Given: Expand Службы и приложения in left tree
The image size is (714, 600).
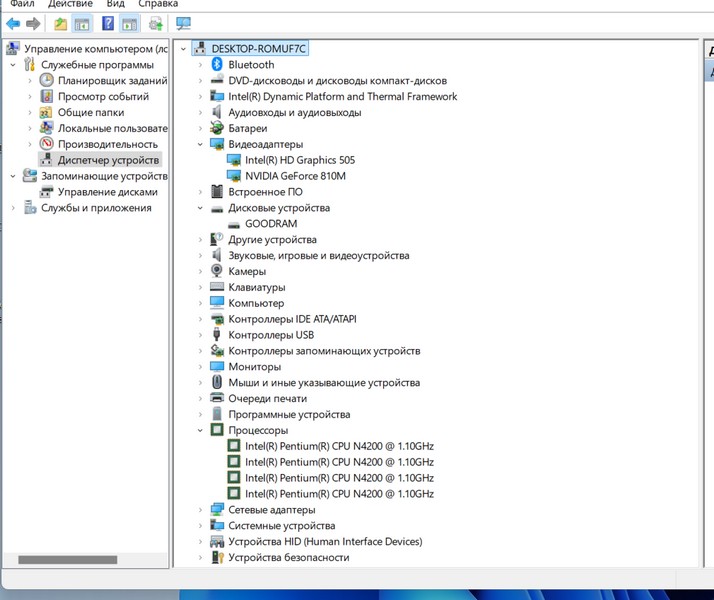Looking at the screenshot, I should click(x=13, y=208).
